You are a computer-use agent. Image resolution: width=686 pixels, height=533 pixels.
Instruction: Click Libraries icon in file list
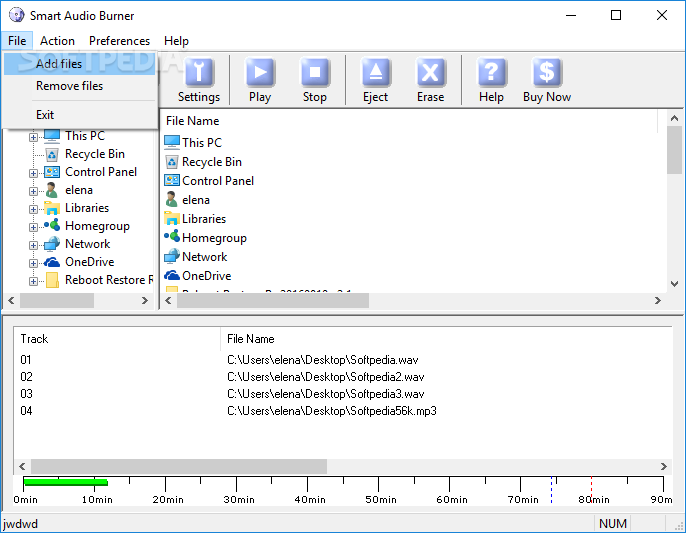coord(172,218)
